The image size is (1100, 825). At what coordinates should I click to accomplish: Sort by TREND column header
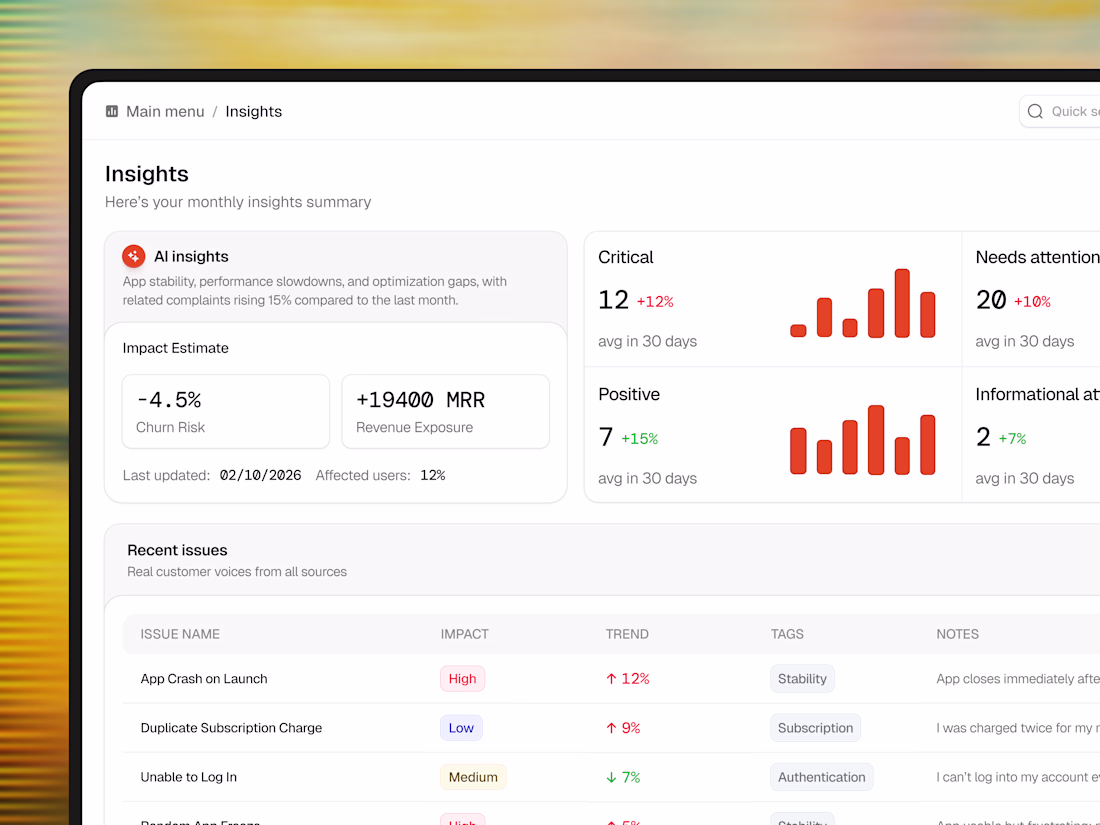(627, 634)
